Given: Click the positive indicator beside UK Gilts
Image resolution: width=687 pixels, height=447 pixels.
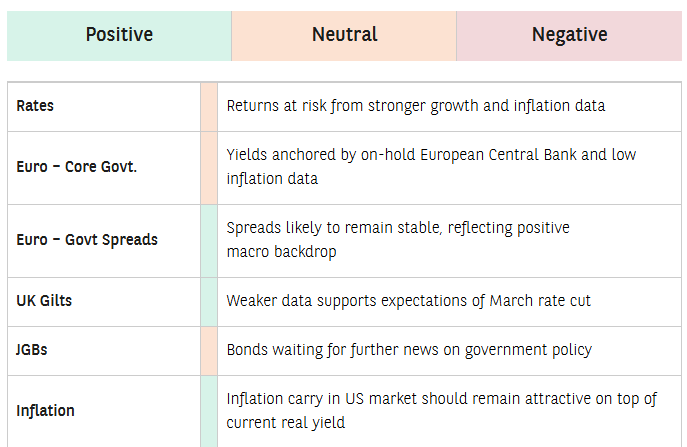Looking at the screenshot, I should tap(209, 302).
